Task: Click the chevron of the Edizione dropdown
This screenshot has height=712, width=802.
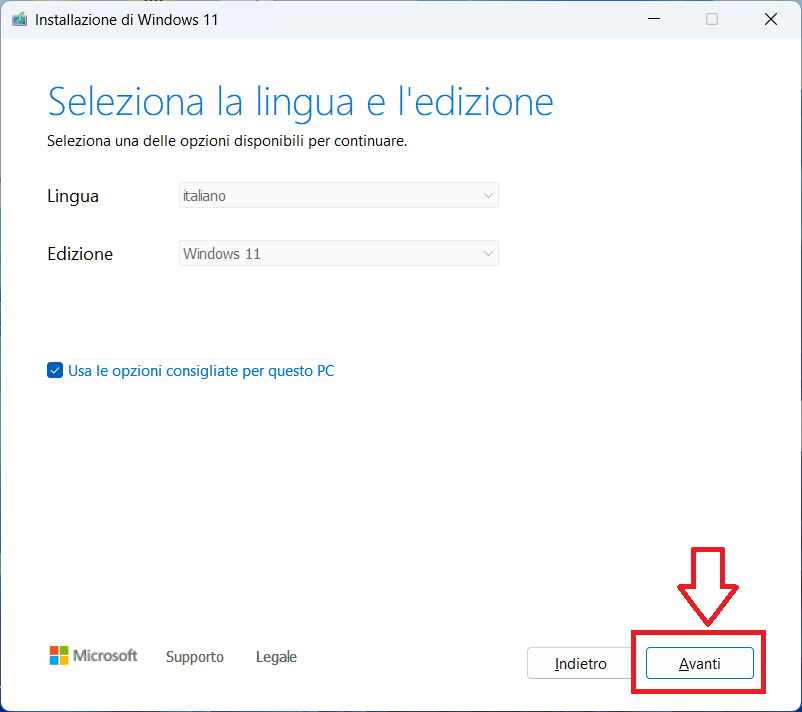Action: point(488,254)
